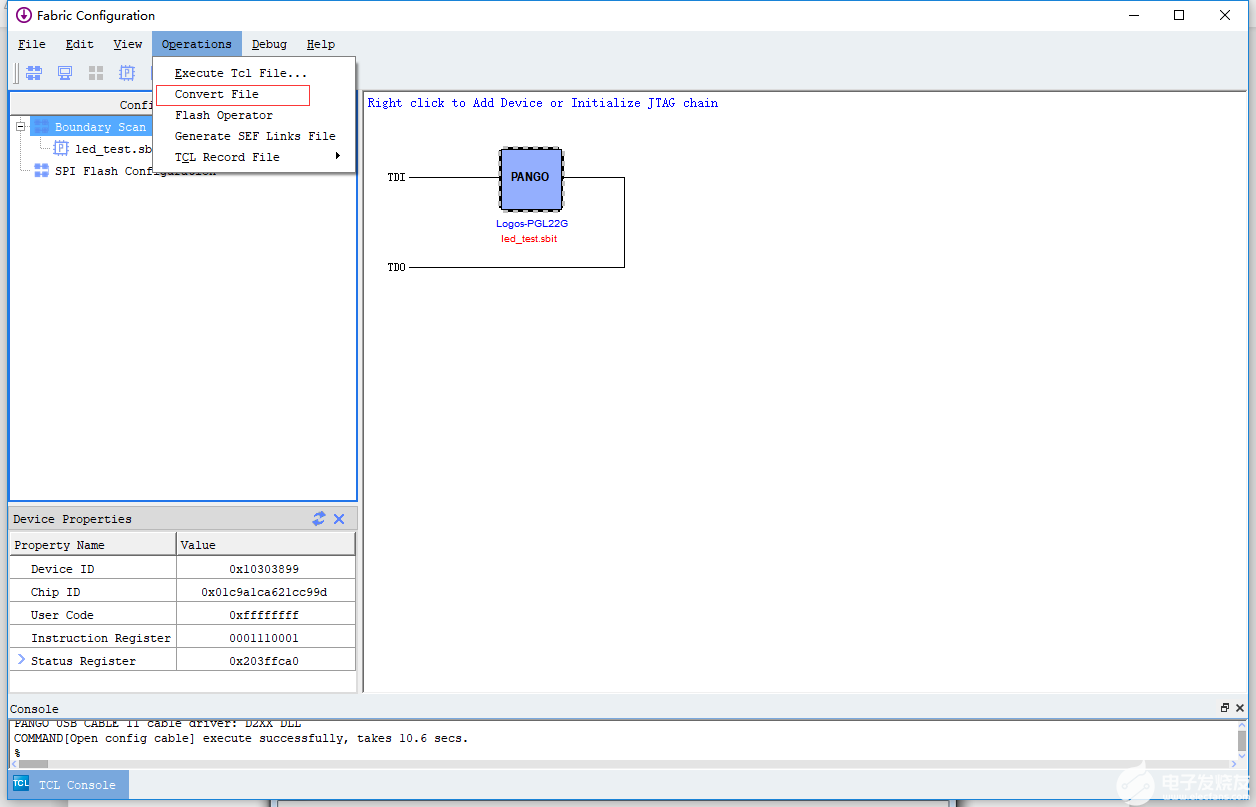Collapse the Boundary Scan tree node
This screenshot has width=1256, height=807.
point(20,127)
